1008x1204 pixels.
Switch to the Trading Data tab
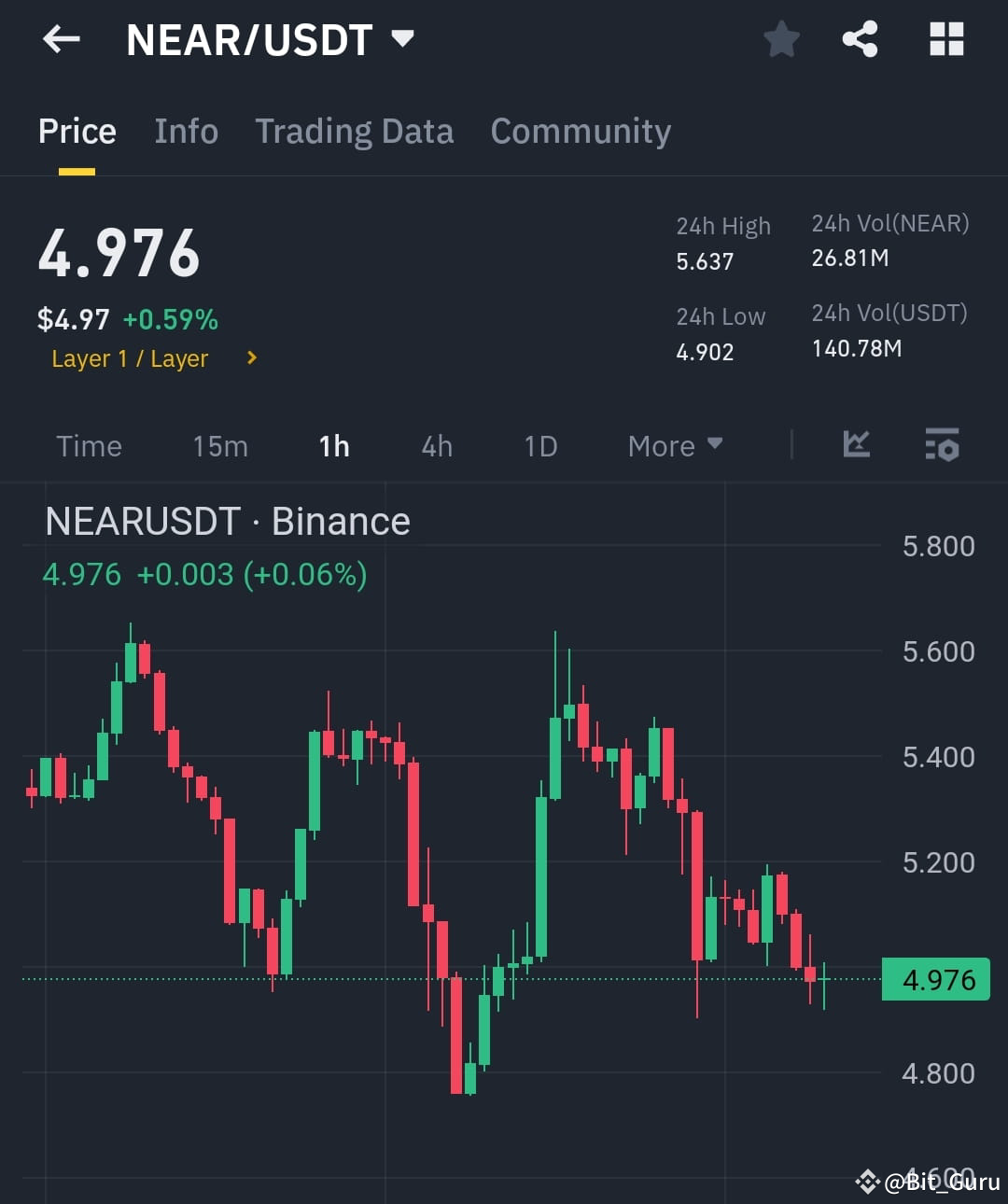click(x=354, y=132)
